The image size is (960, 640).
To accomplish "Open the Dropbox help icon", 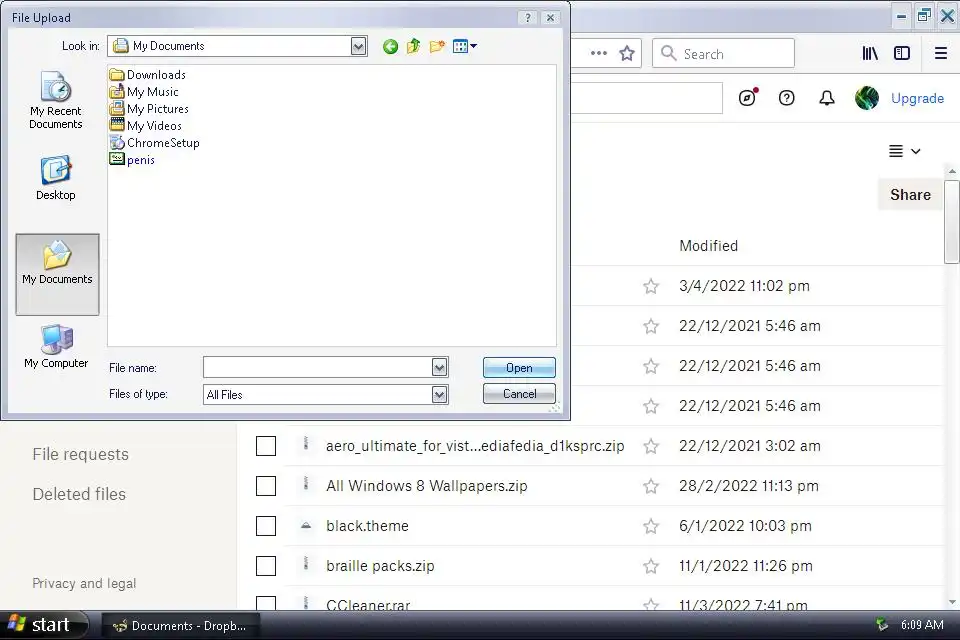I will pos(787,98).
